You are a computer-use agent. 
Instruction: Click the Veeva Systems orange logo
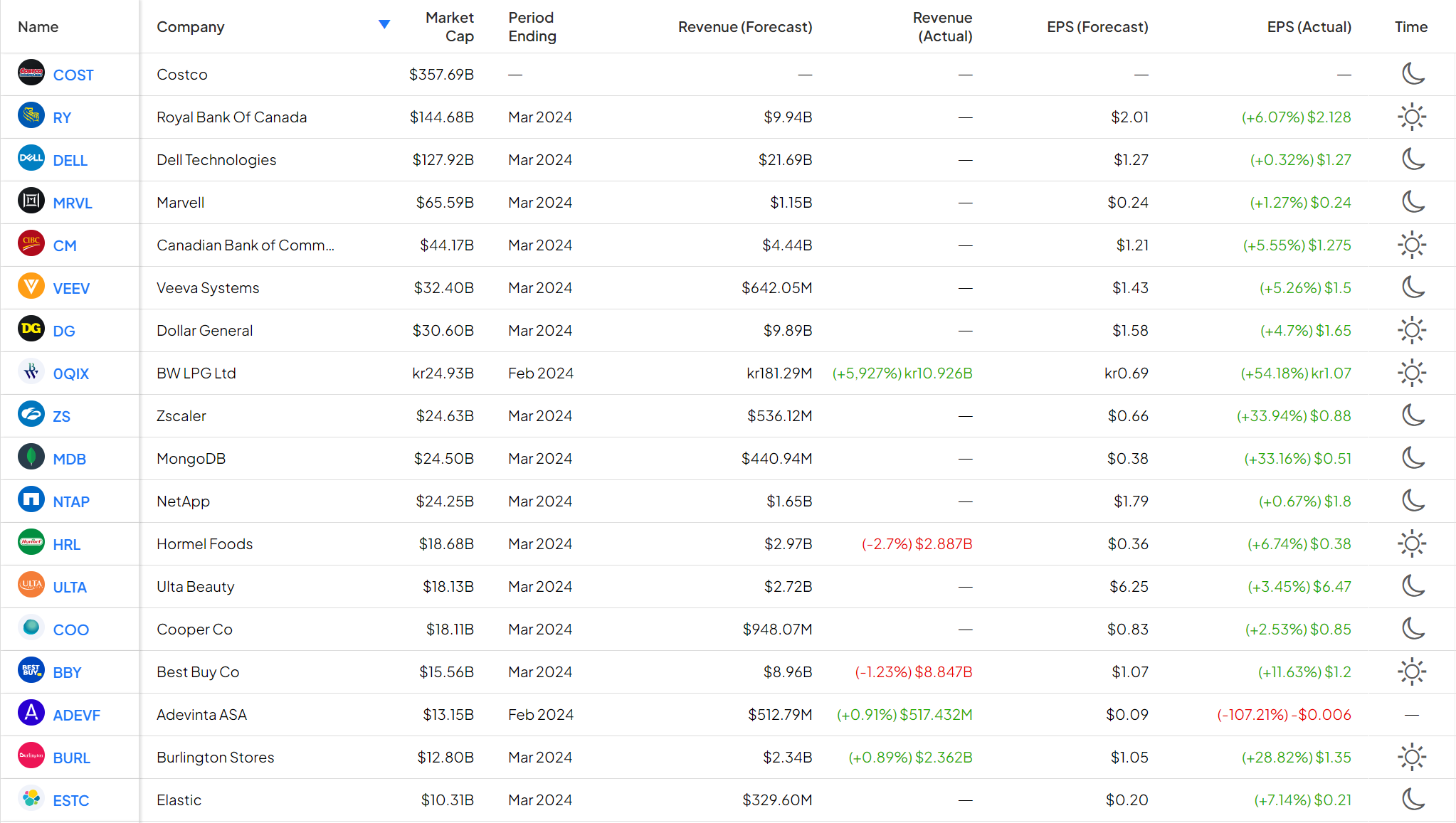tap(31, 287)
